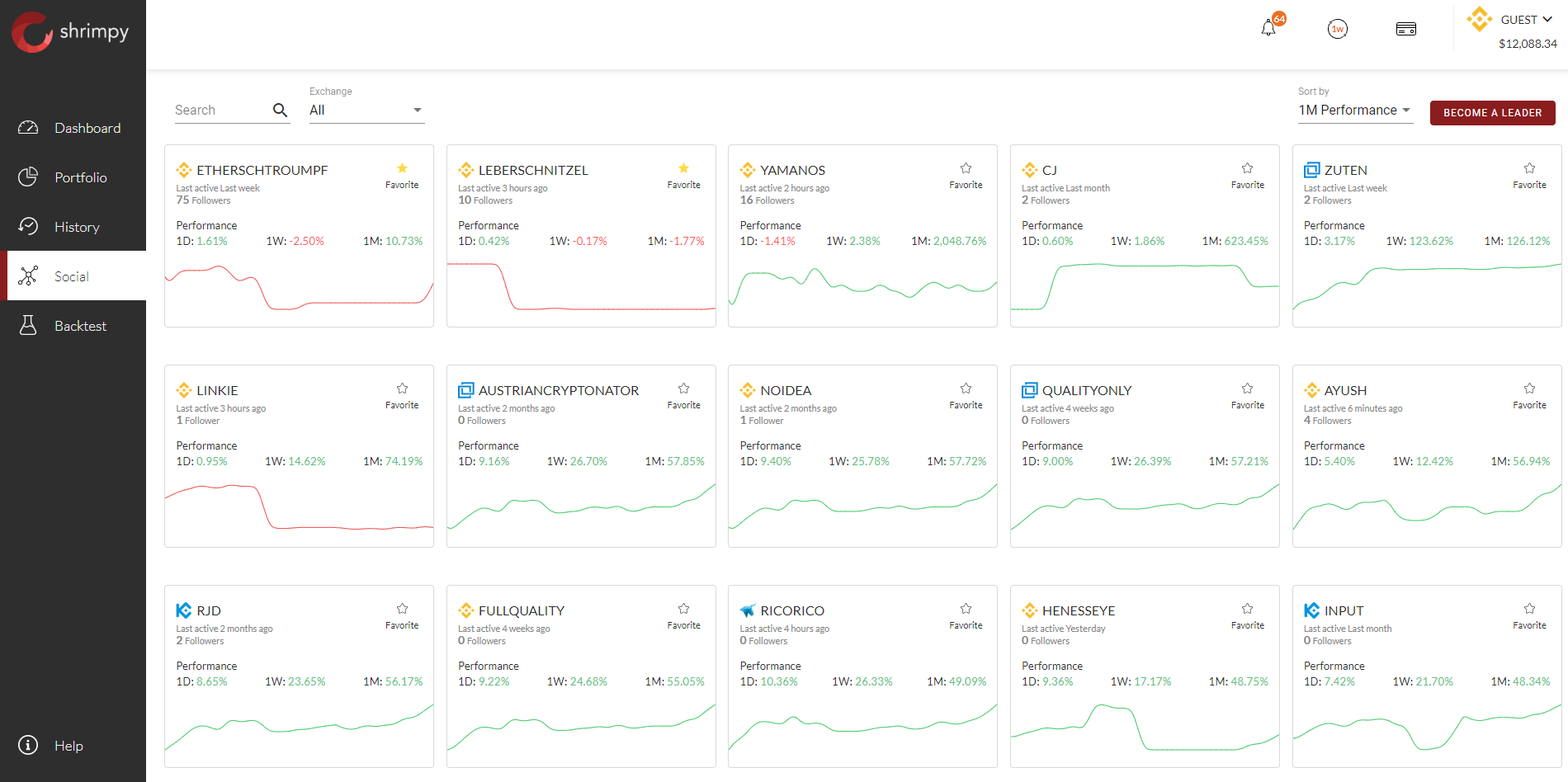Click KuCoin icon beside INPUT
Viewport: 1568px width, 782px height.
pyautogui.click(x=1311, y=610)
